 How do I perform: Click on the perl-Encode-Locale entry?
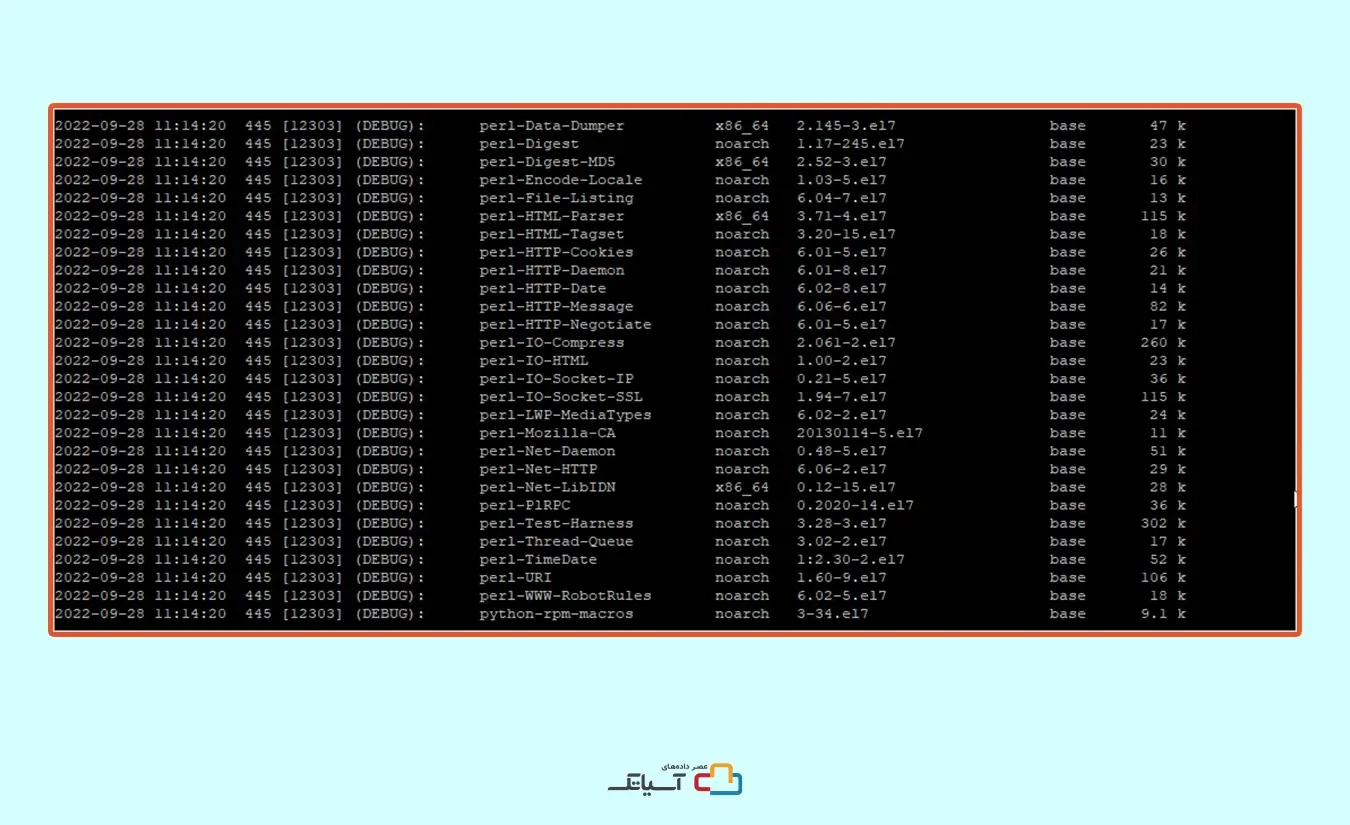coord(560,180)
